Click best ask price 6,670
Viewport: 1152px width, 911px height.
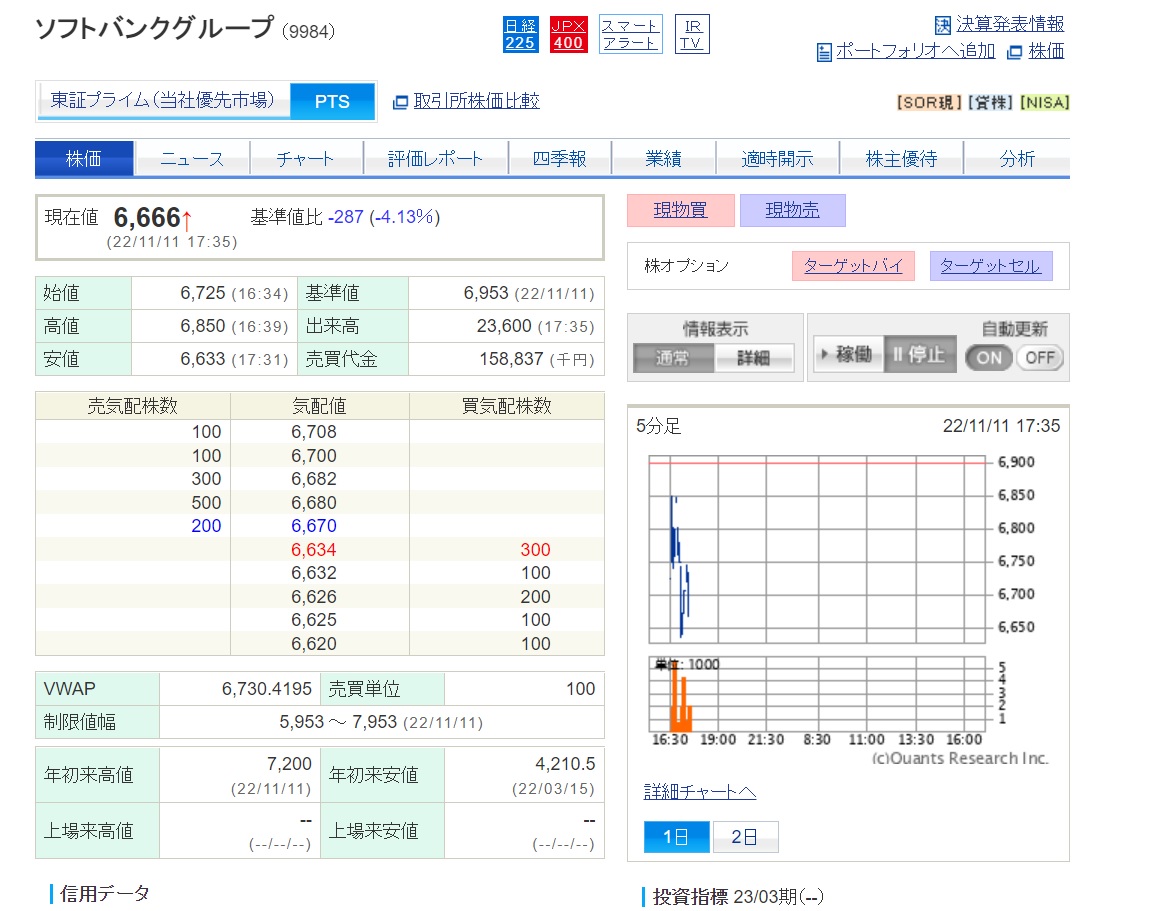pos(314,526)
